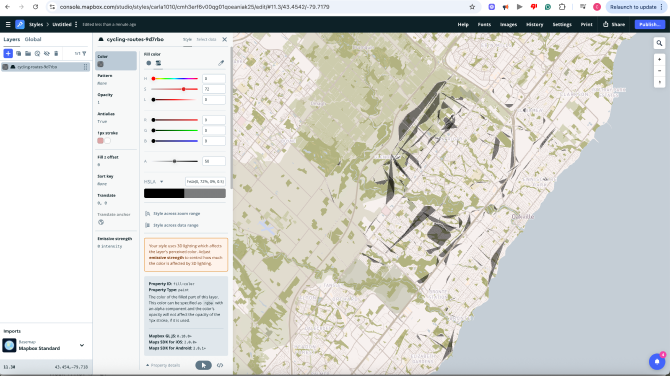Click Style across zoom range
Image resolution: width=670 pixels, height=376 pixels.
[173, 213]
